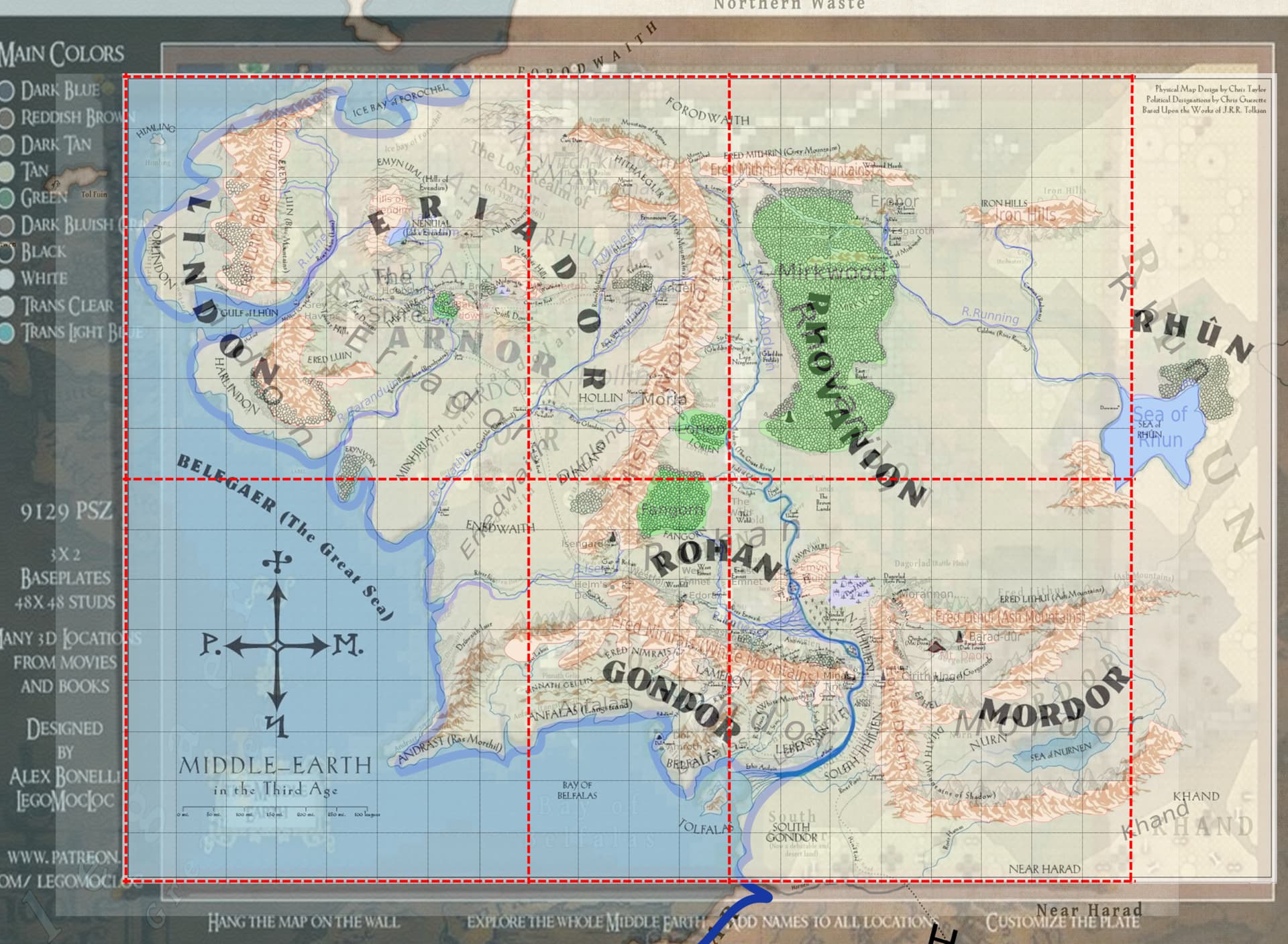Click the bold 'RHOVANION' label over Mirkwood
Image resolution: width=1288 pixels, height=944 pixels.
(x=865, y=399)
